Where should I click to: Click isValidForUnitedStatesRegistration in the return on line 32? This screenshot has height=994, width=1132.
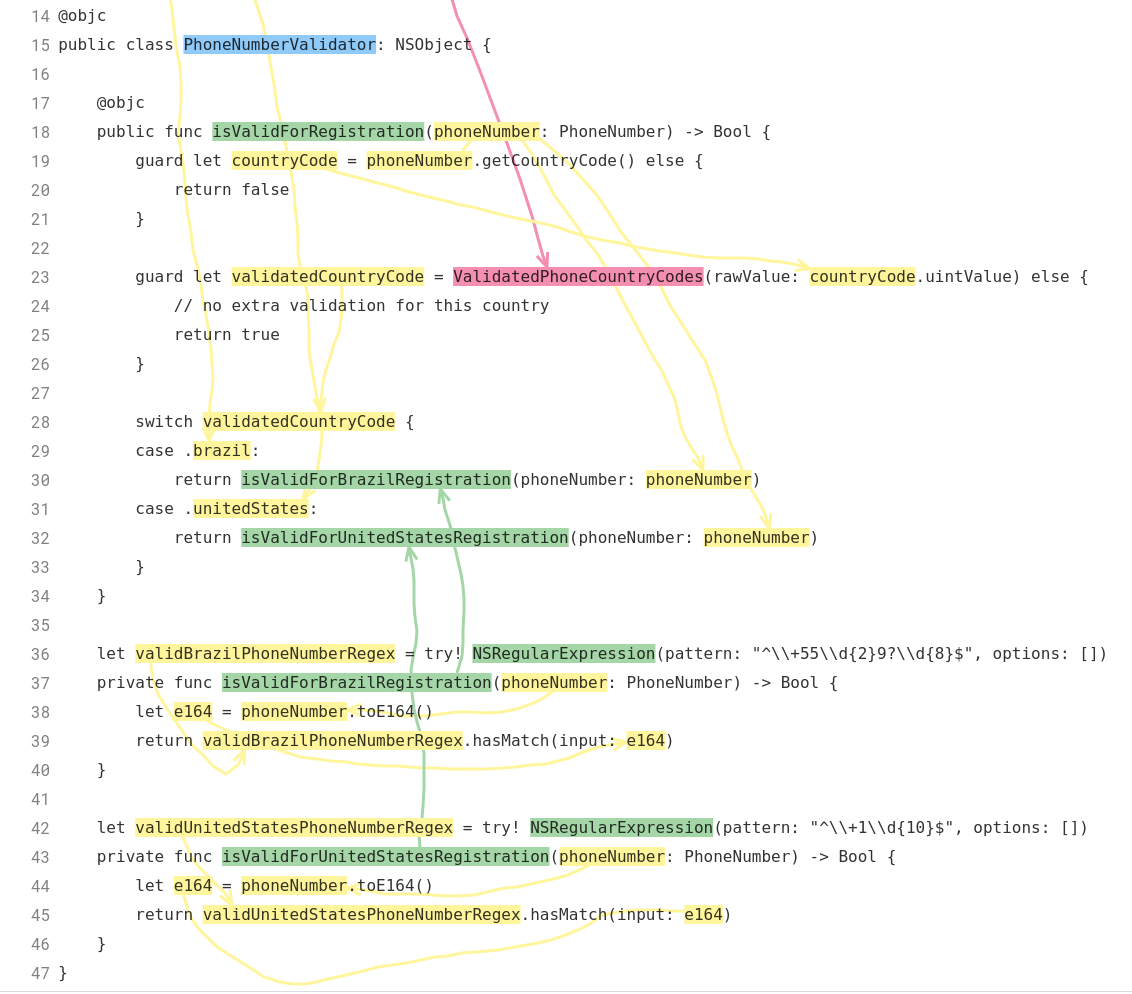click(x=405, y=538)
